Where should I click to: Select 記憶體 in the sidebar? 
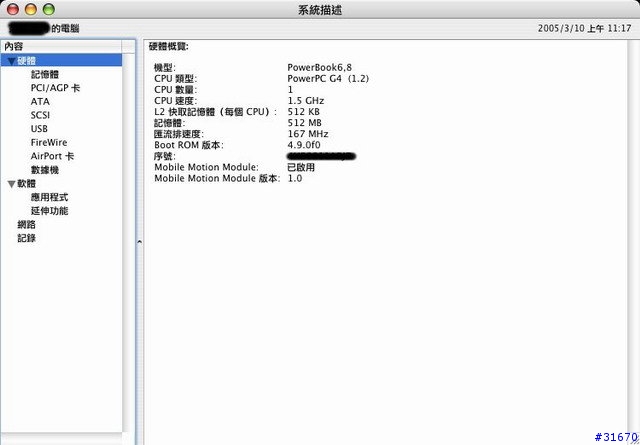pos(45,74)
